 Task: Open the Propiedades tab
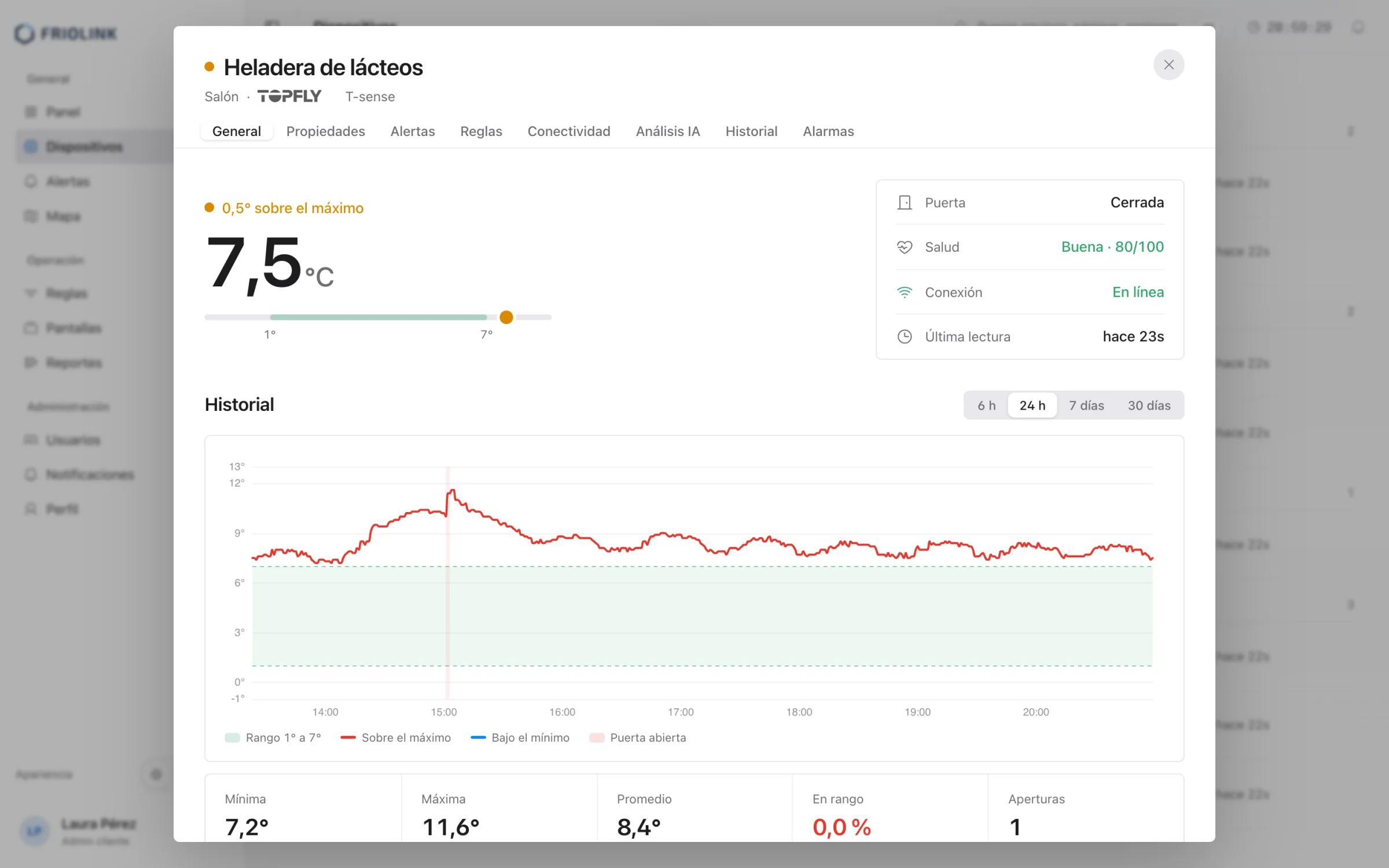click(325, 131)
